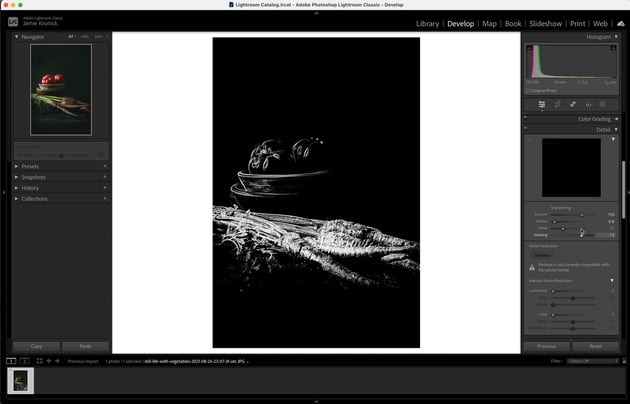Select the Edit sliders tool icon
The height and width of the screenshot is (404, 630).
[542, 104]
